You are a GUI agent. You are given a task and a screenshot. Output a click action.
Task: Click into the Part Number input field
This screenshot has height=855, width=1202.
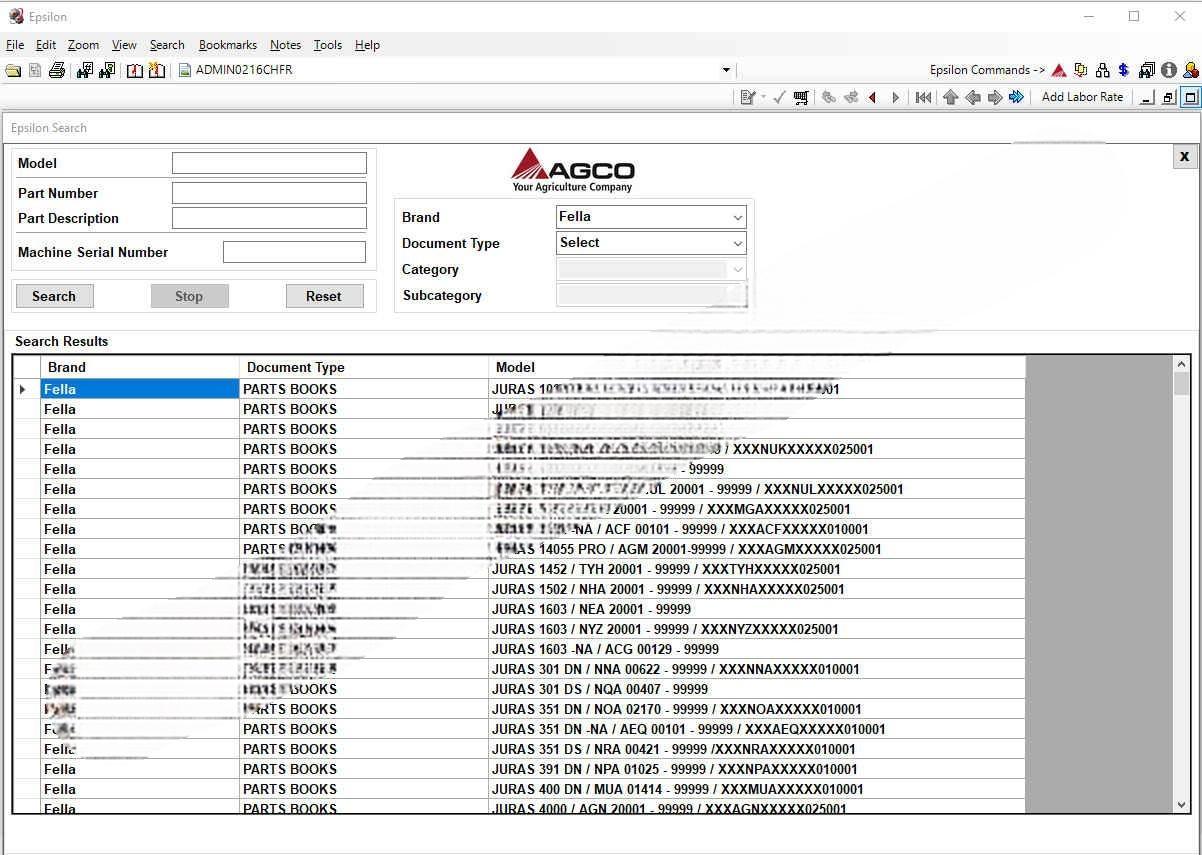coord(269,193)
